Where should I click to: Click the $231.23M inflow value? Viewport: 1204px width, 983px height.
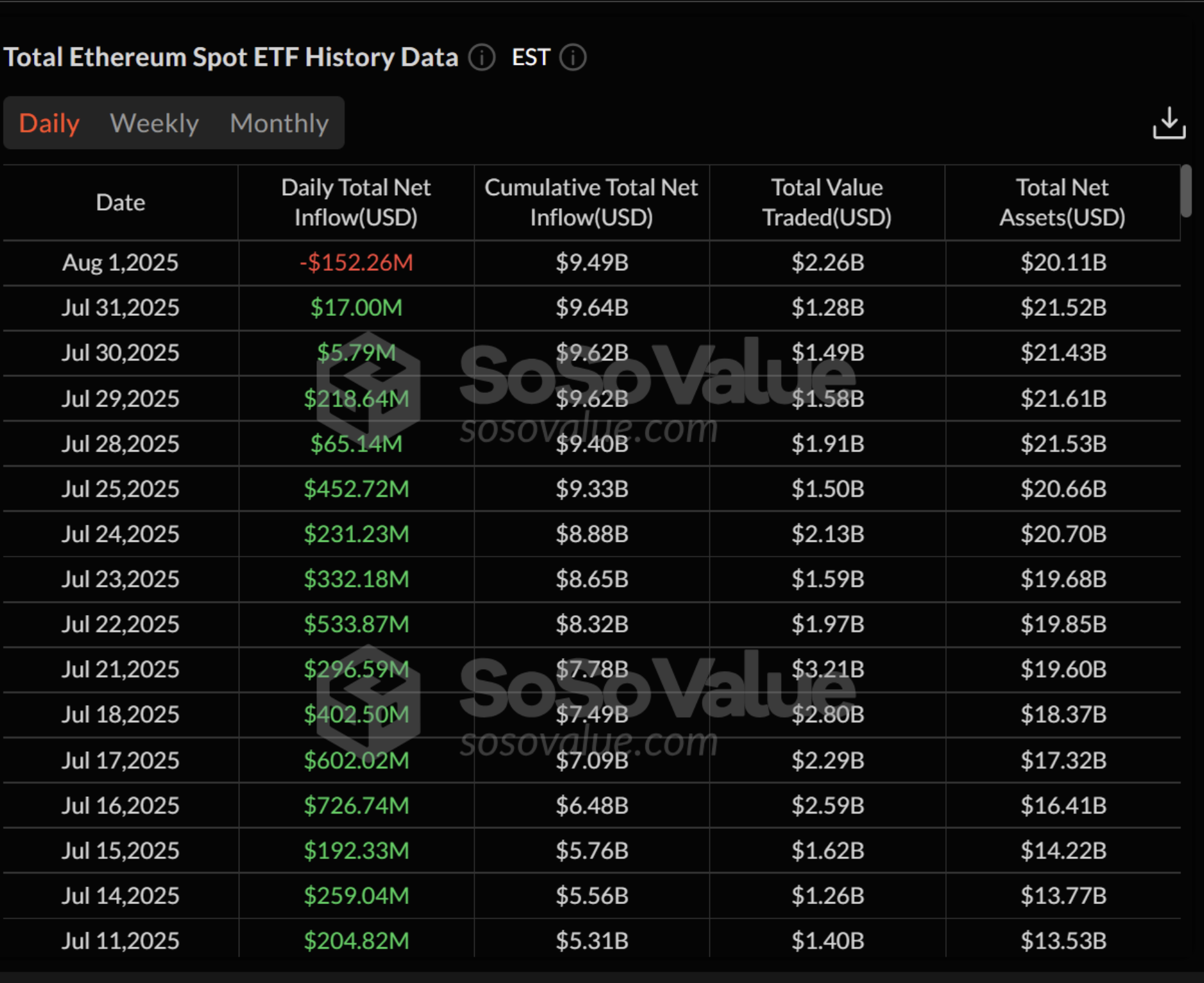[356, 534]
